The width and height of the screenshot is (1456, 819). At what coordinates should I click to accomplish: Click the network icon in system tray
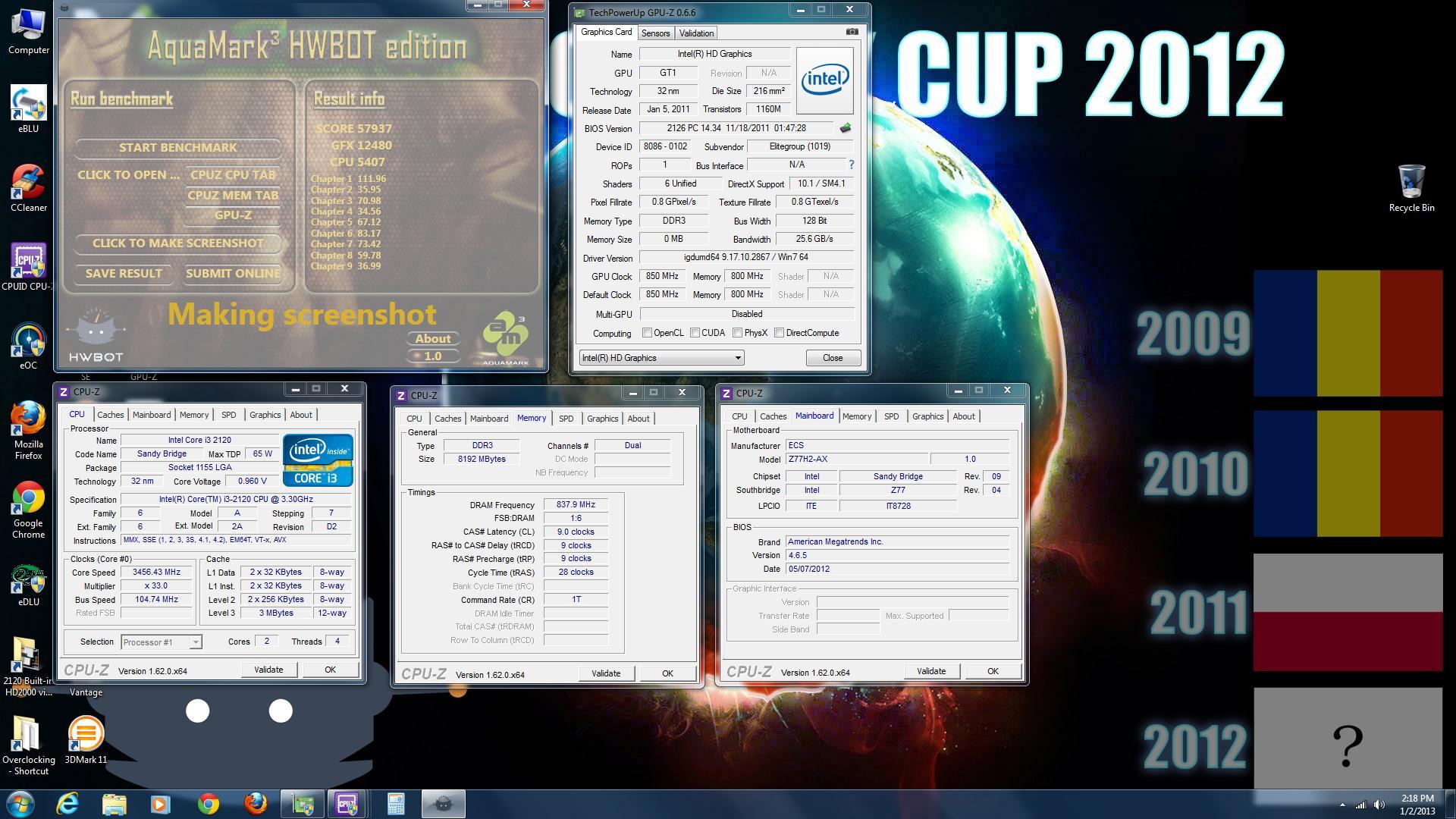[1360, 805]
